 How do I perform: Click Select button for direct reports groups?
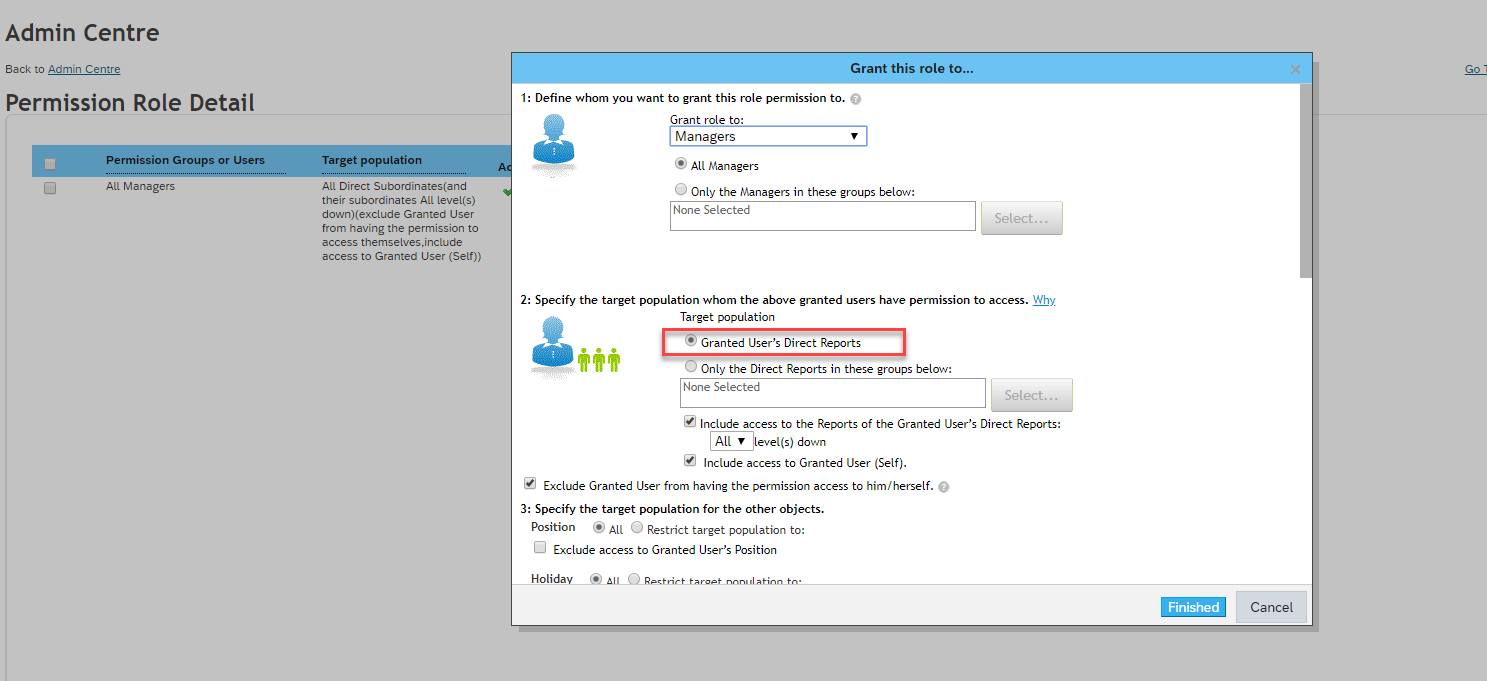pos(1031,395)
